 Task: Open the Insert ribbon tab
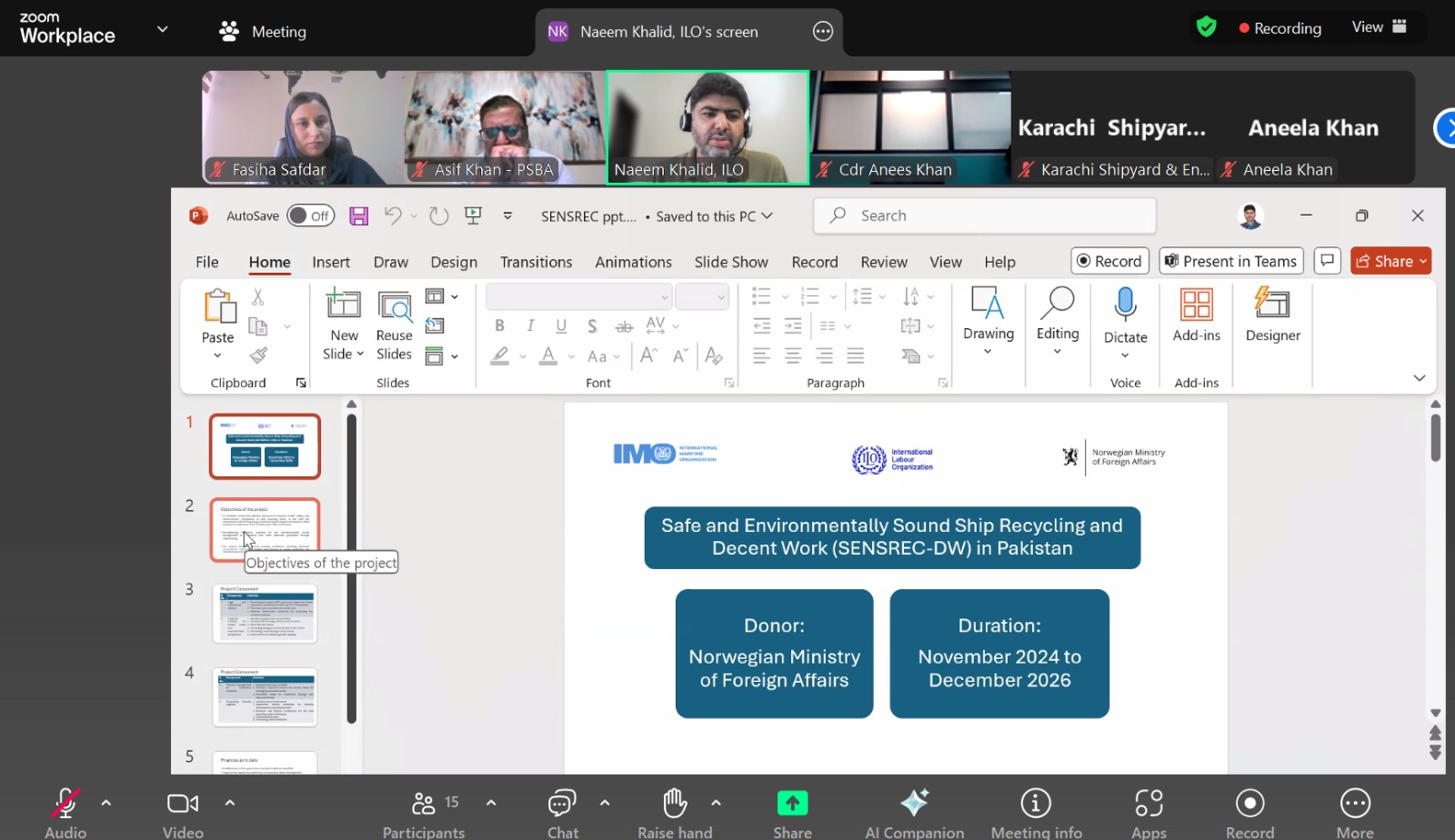point(331,262)
